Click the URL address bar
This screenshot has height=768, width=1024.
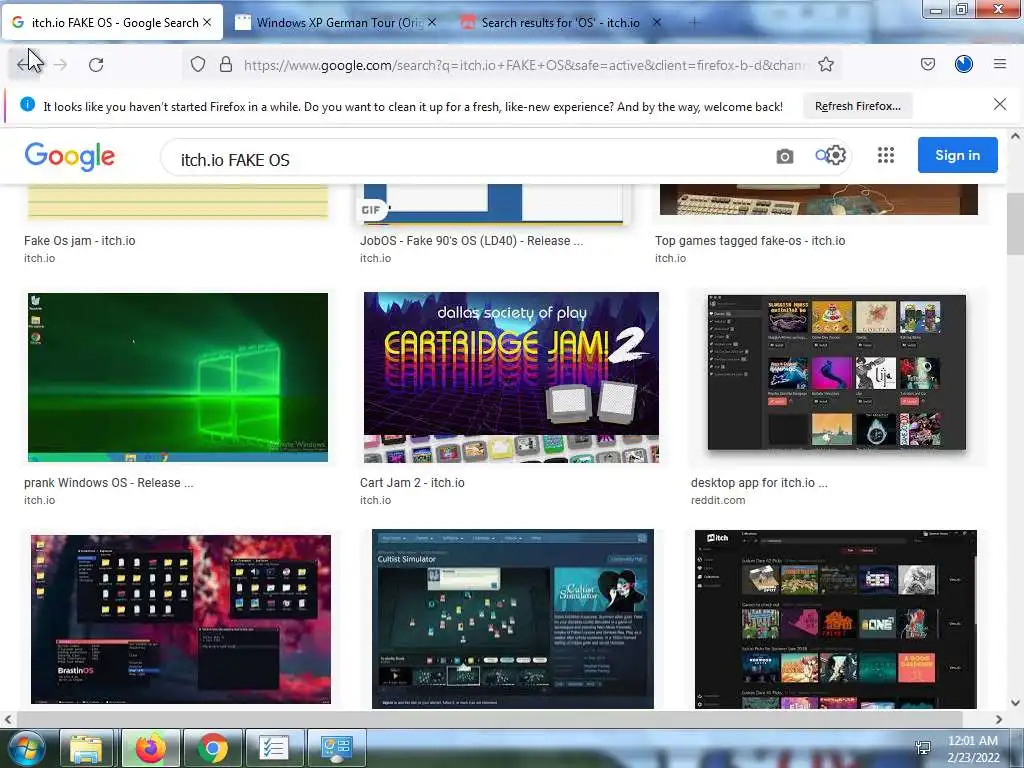coord(524,65)
